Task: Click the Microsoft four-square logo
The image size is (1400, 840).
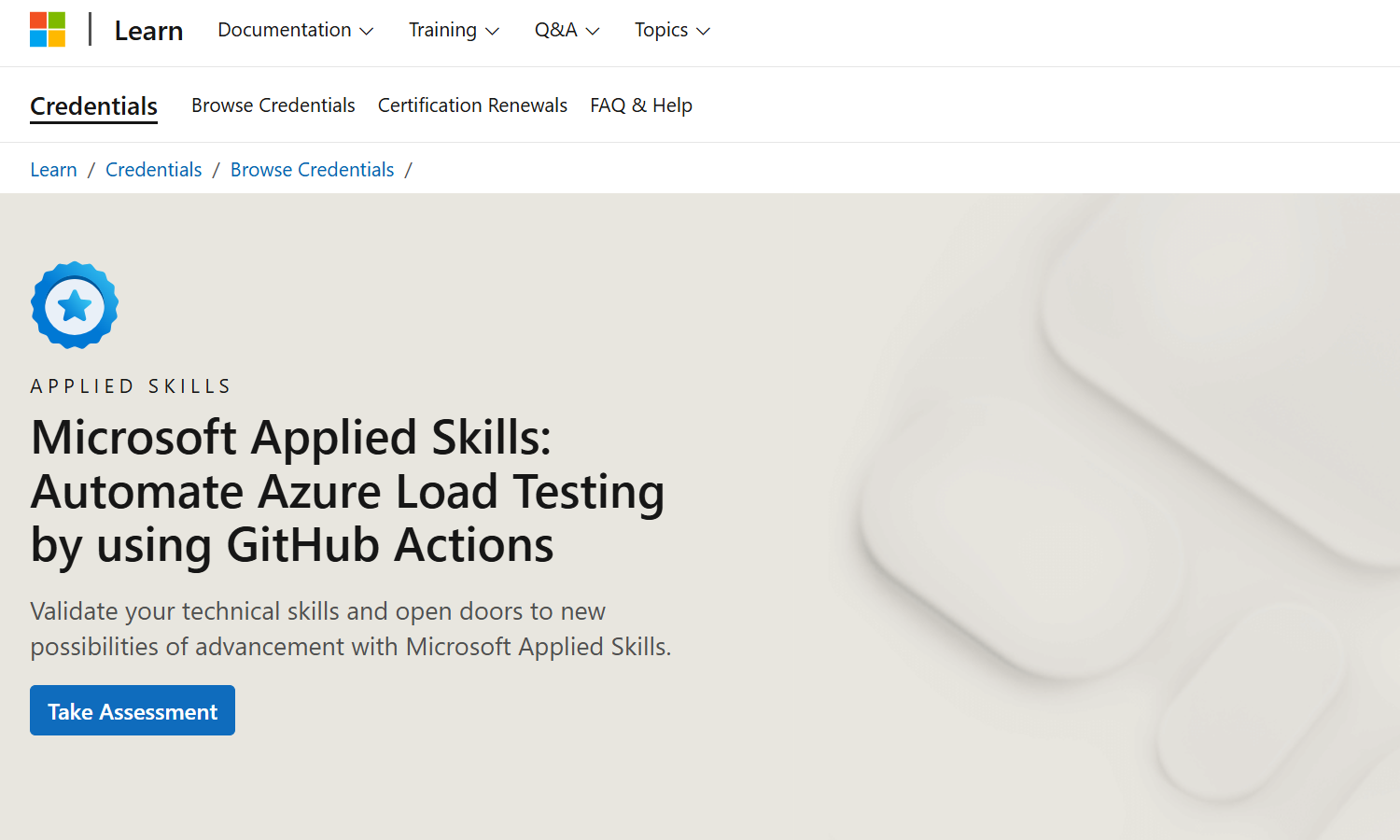Action: tap(48, 30)
